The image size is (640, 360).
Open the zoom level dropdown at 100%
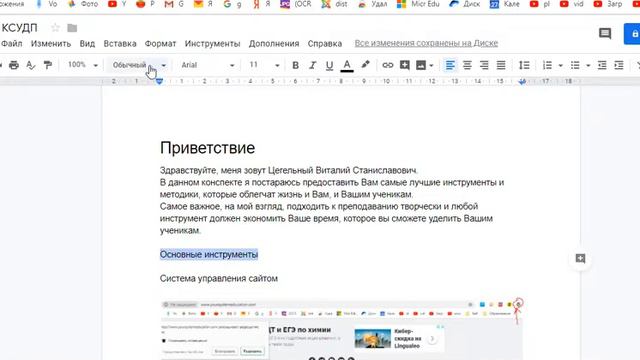click(83, 65)
